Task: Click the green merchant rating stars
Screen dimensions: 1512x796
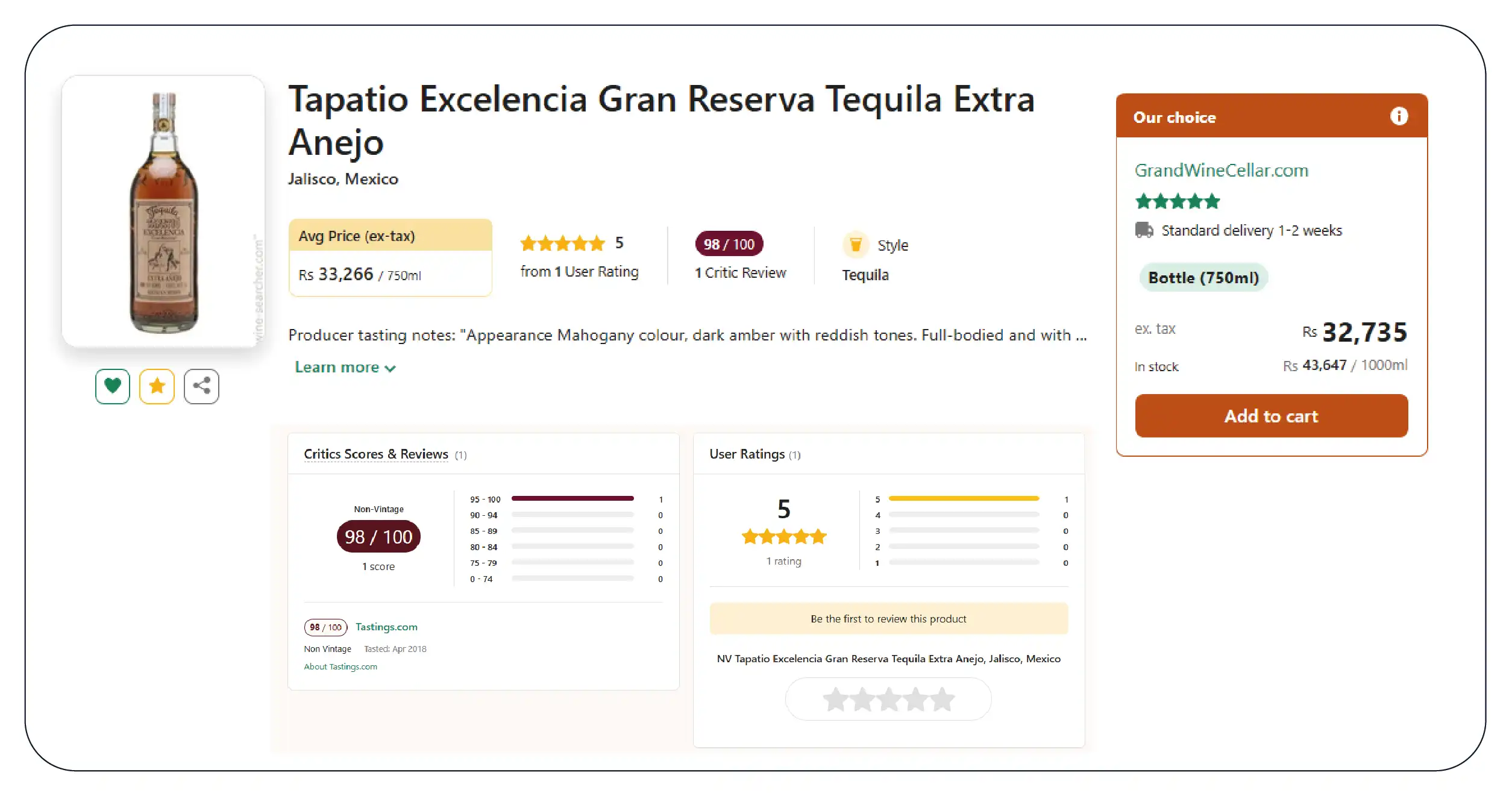Action: pyautogui.click(x=1177, y=201)
